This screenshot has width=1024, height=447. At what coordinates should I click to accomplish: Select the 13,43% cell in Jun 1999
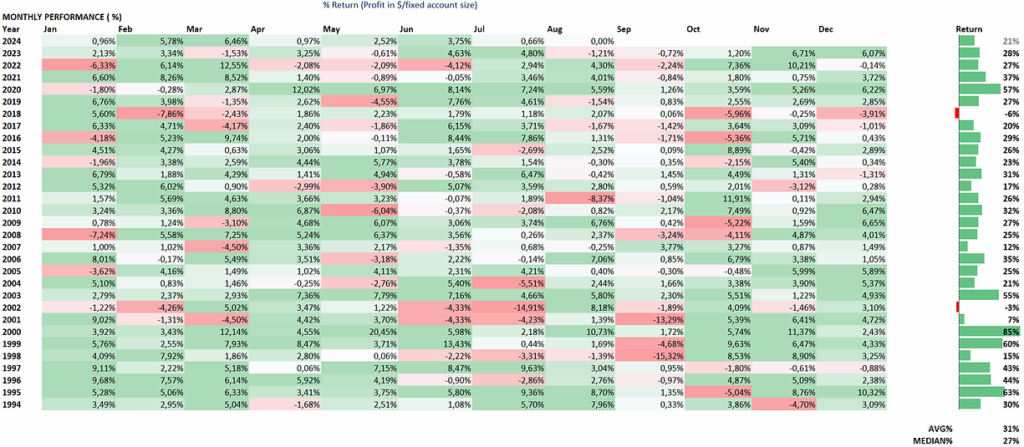436,342
